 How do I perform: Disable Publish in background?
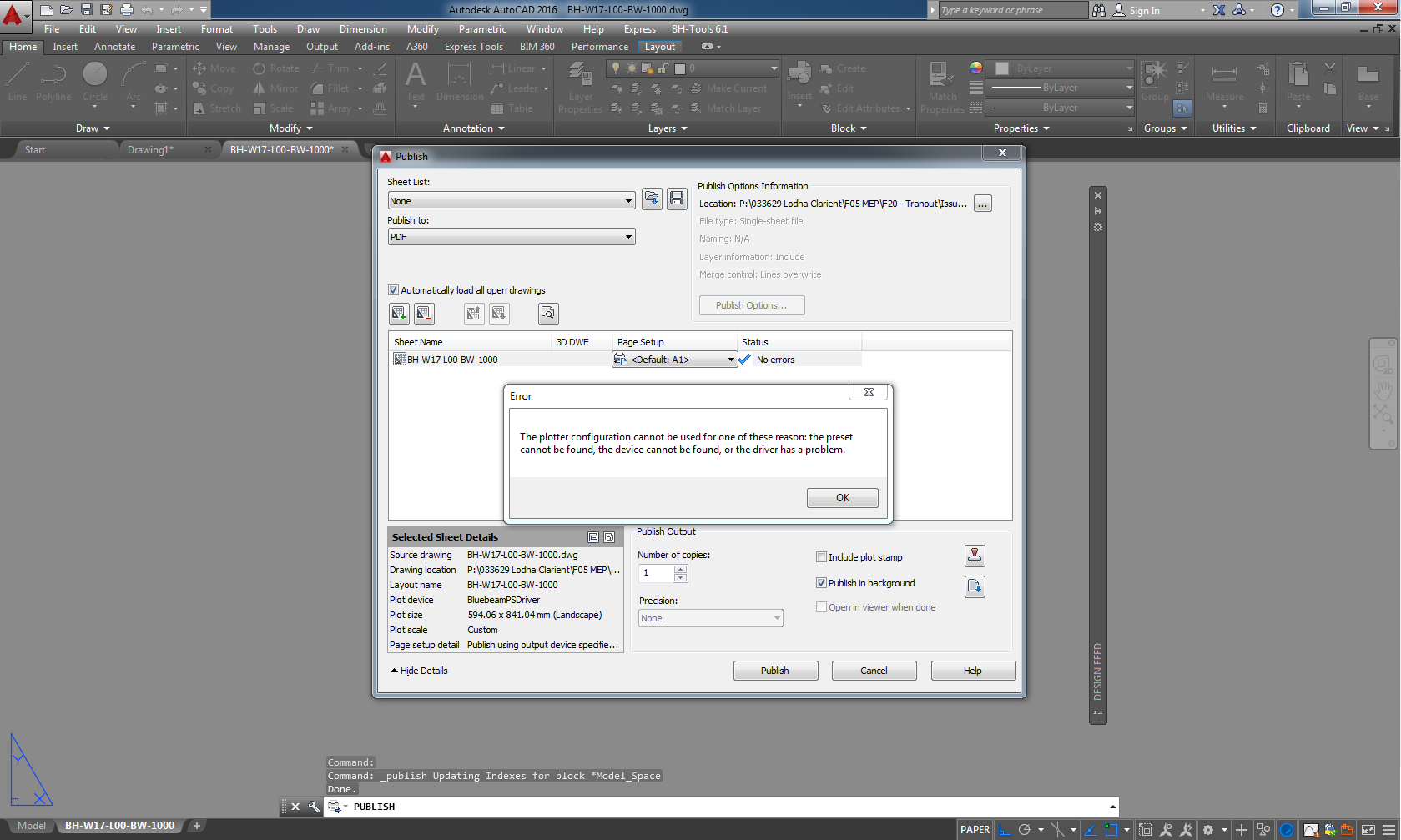pos(822,582)
